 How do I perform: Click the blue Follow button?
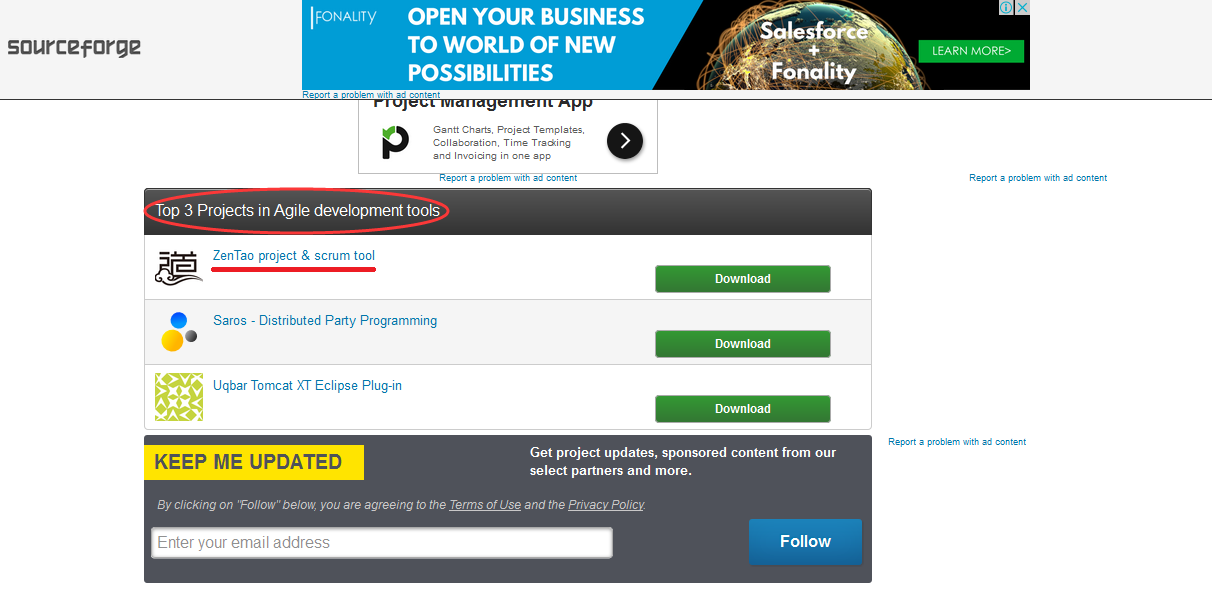(805, 542)
